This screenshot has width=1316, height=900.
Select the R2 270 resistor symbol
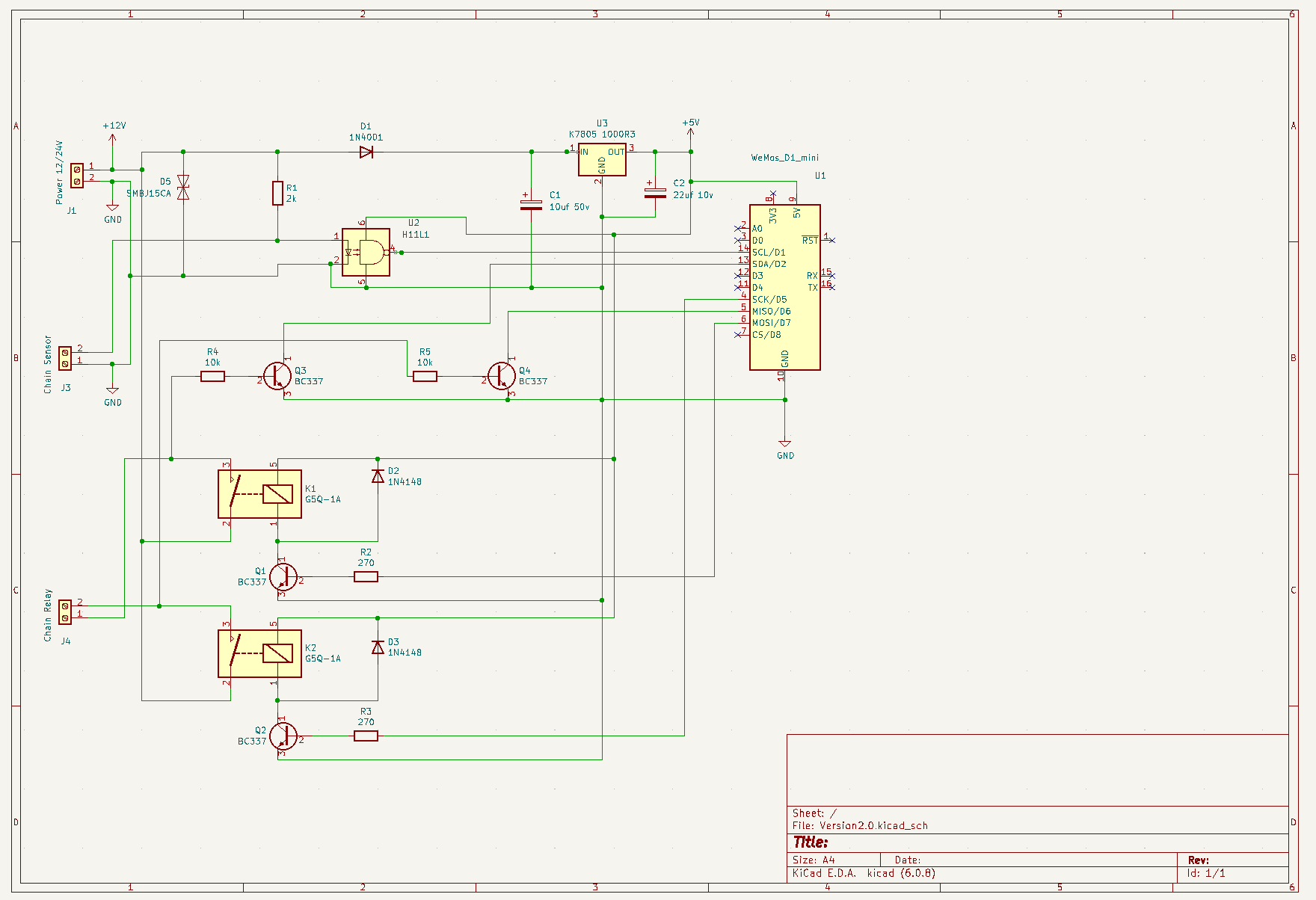point(366,576)
